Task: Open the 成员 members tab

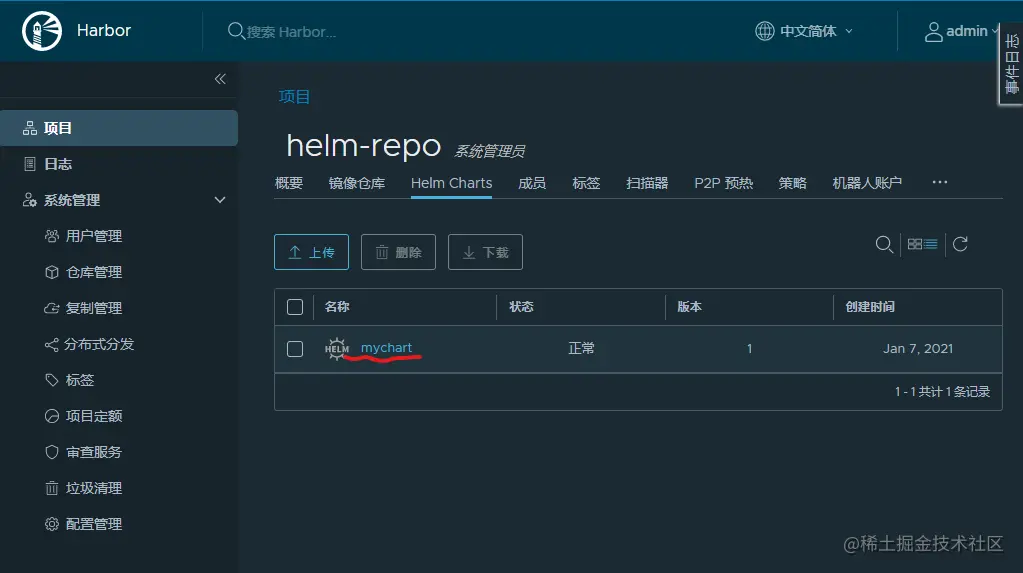Action: 532,183
